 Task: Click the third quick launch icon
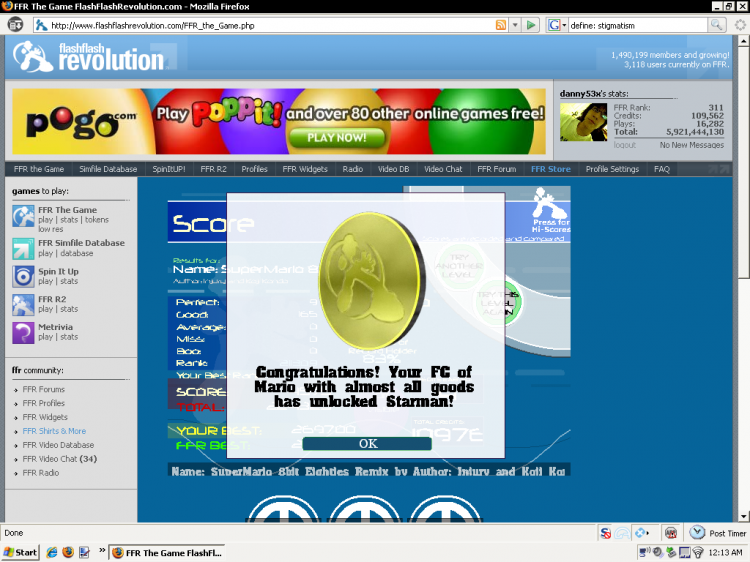pyautogui.click(x=84, y=552)
